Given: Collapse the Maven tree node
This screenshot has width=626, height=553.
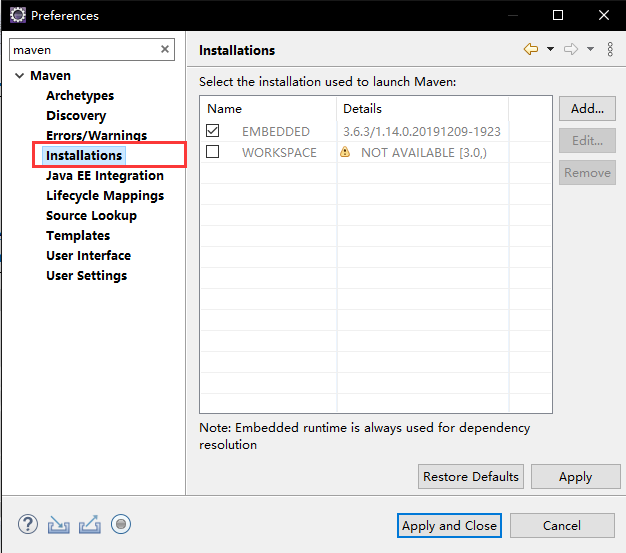Looking at the screenshot, I should click(x=19, y=75).
